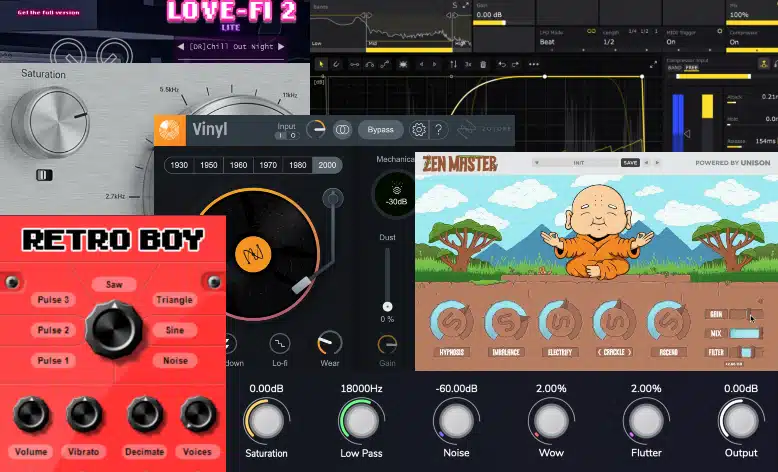Shift envelope left with the left triangle icon
Image resolution: width=778 pixels, height=472 pixels.
421,64
